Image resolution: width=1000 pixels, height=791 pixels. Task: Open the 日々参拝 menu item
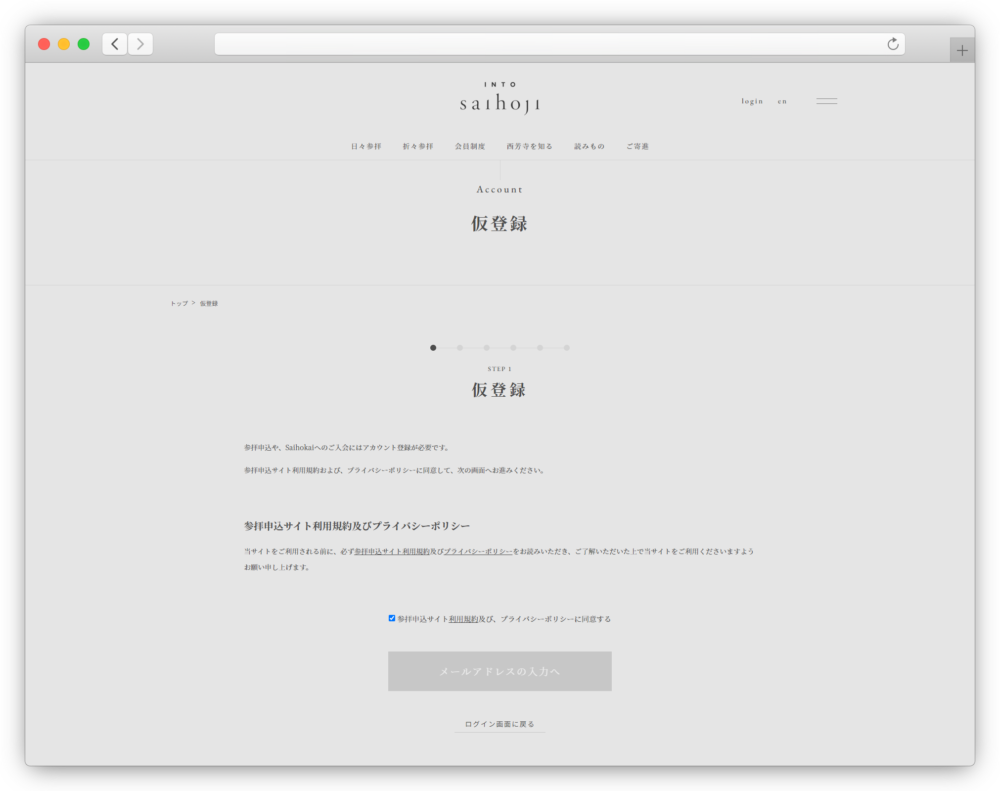tap(366, 146)
